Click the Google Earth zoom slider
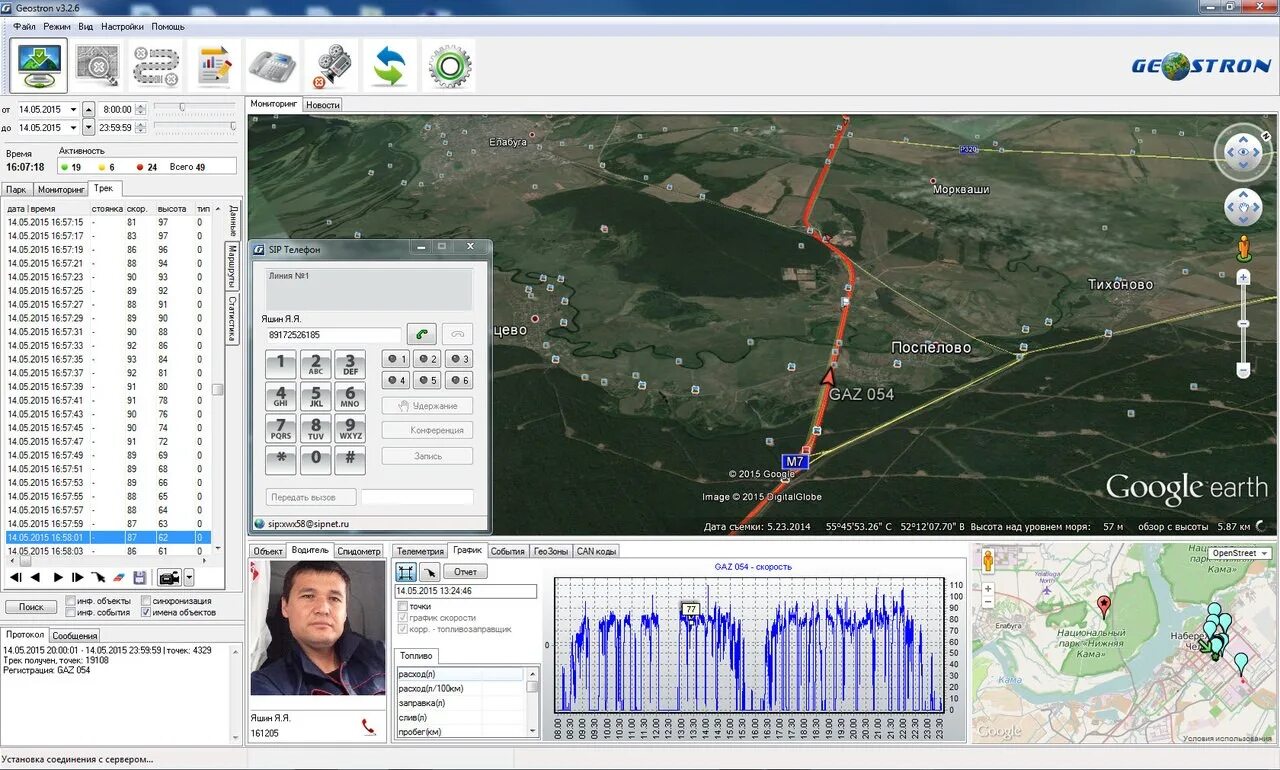This screenshot has width=1280, height=770. click(x=1244, y=323)
